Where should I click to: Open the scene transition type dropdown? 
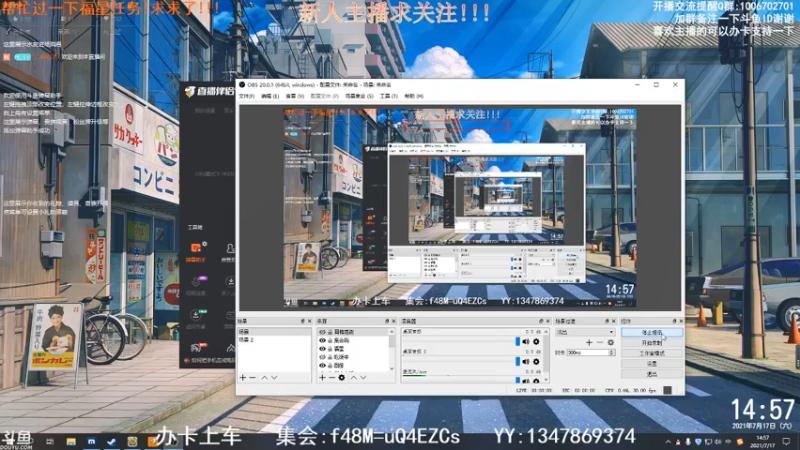point(586,332)
